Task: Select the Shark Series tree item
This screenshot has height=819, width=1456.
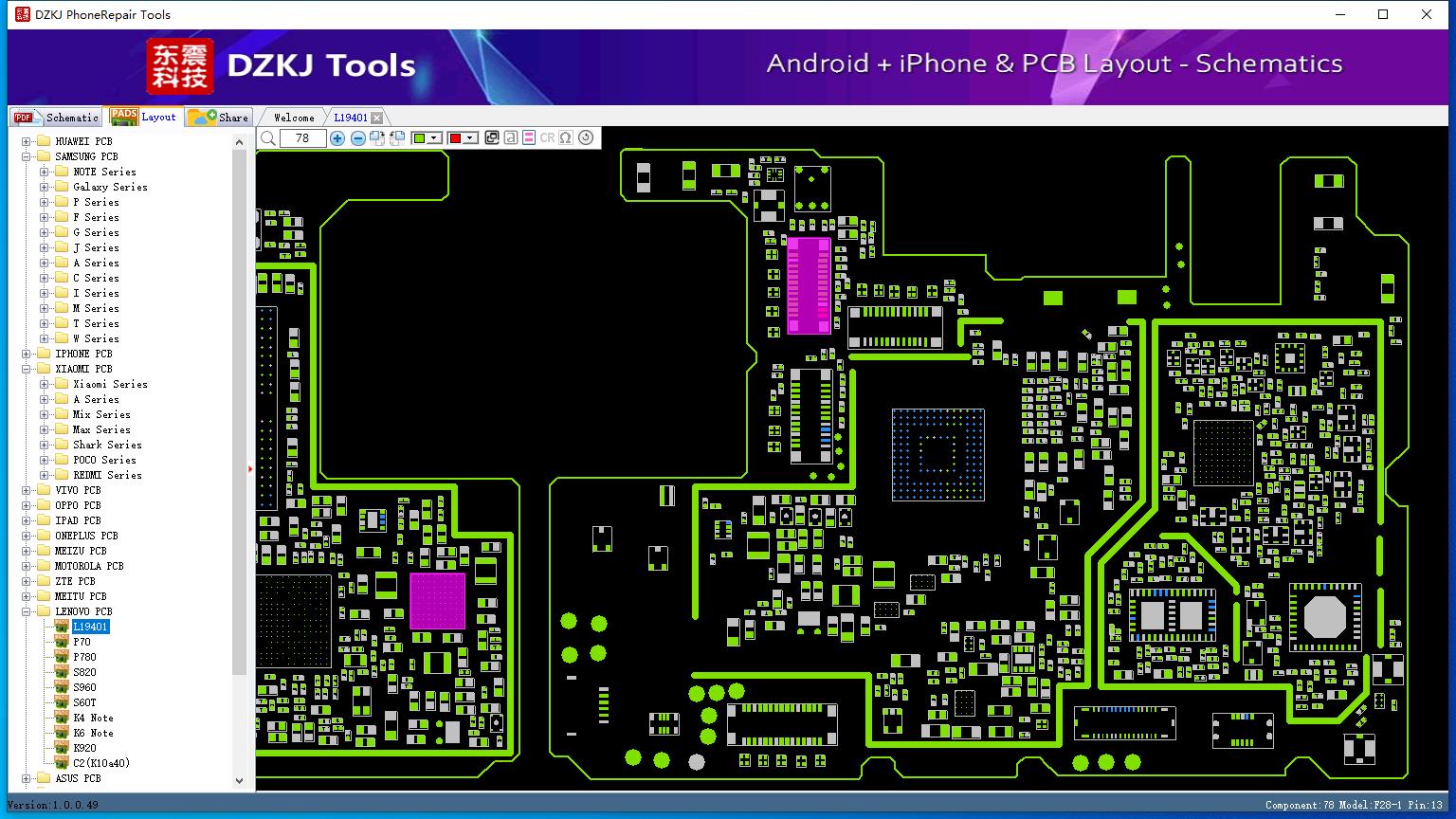Action: coord(107,445)
